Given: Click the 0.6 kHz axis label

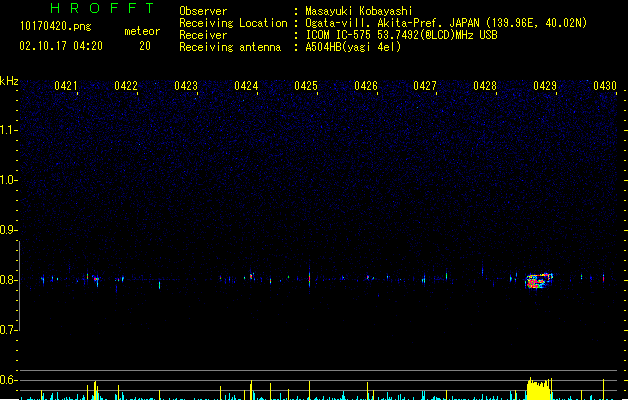Looking at the screenshot, I should [8, 380].
